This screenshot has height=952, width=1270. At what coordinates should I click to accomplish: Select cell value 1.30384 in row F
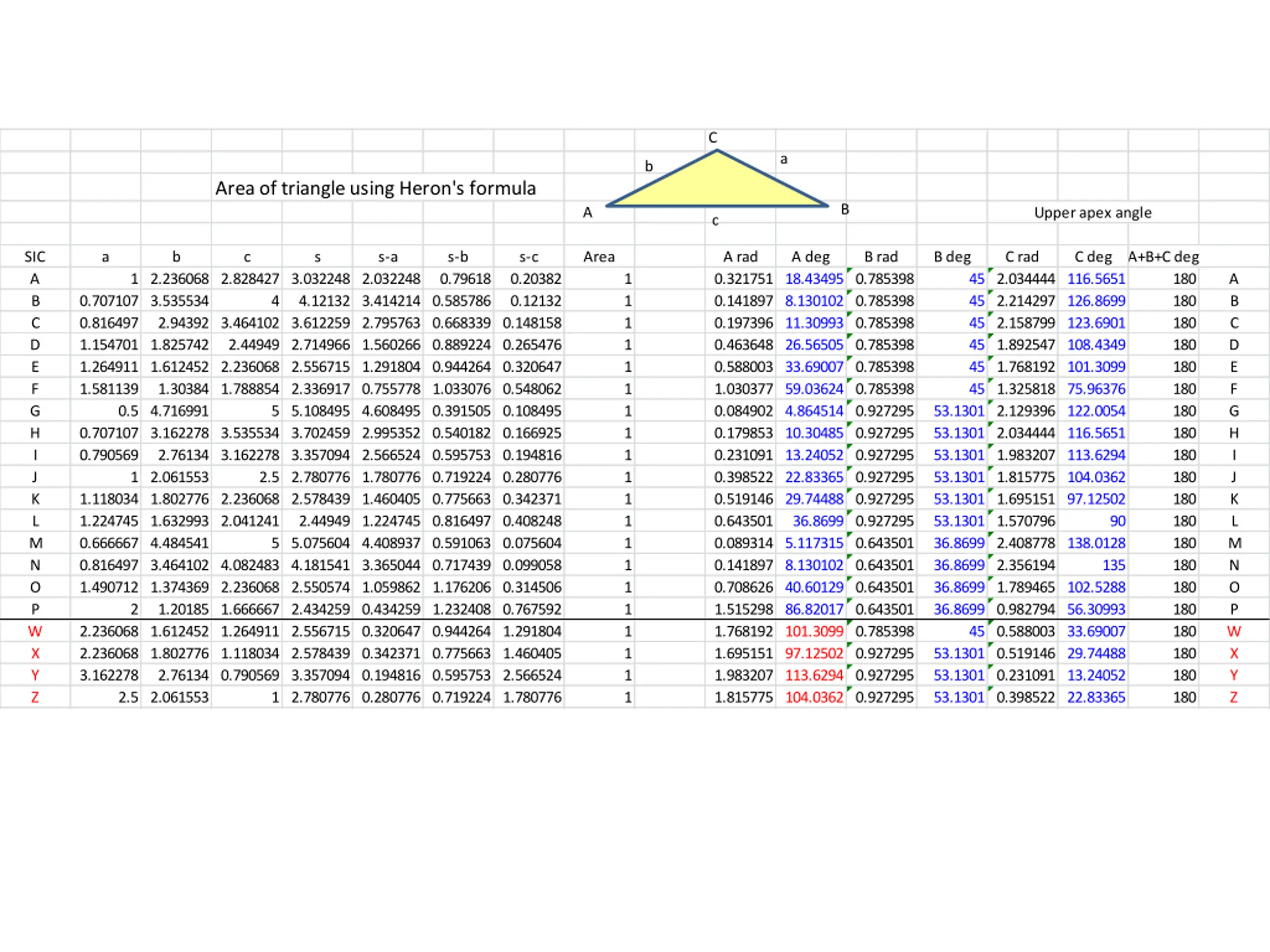click(x=183, y=389)
